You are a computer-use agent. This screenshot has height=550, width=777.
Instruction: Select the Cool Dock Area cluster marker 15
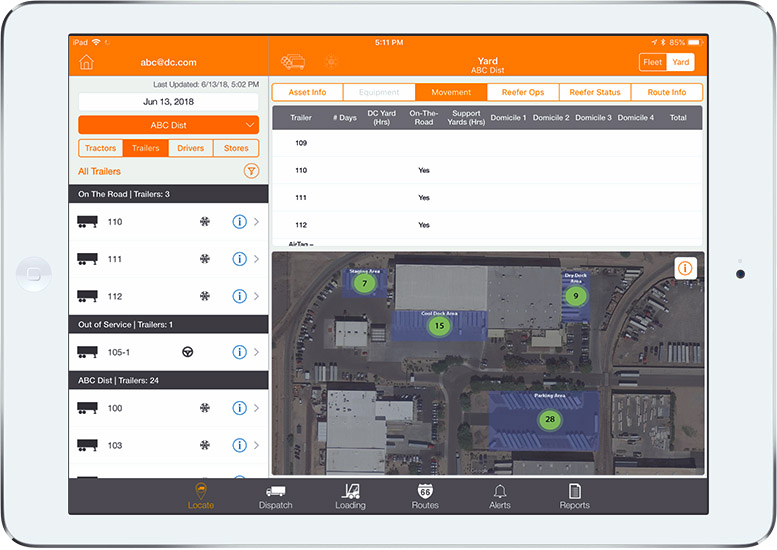point(439,326)
